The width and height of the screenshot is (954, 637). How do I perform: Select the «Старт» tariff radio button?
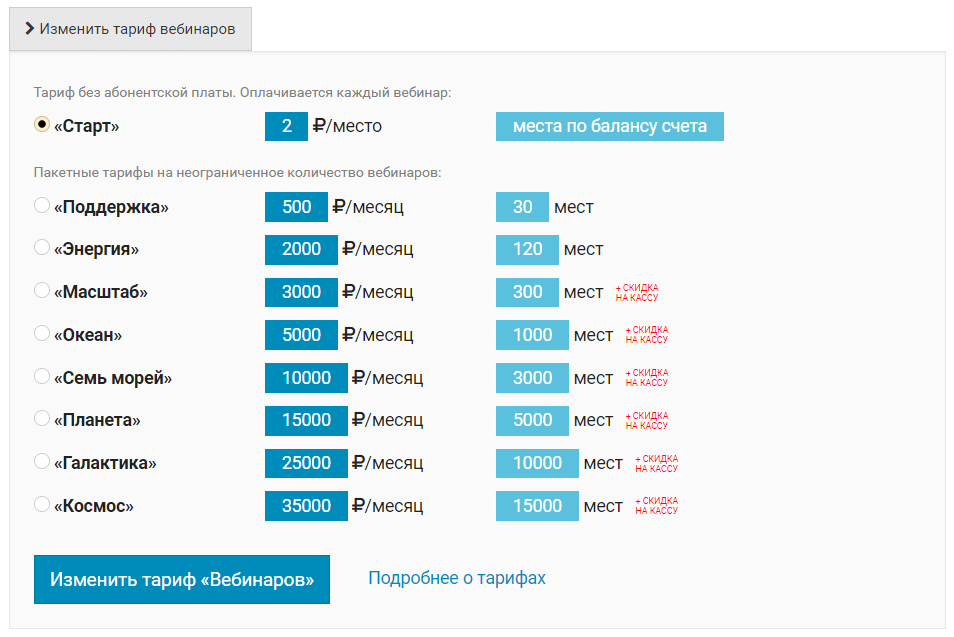pyautogui.click(x=42, y=125)
